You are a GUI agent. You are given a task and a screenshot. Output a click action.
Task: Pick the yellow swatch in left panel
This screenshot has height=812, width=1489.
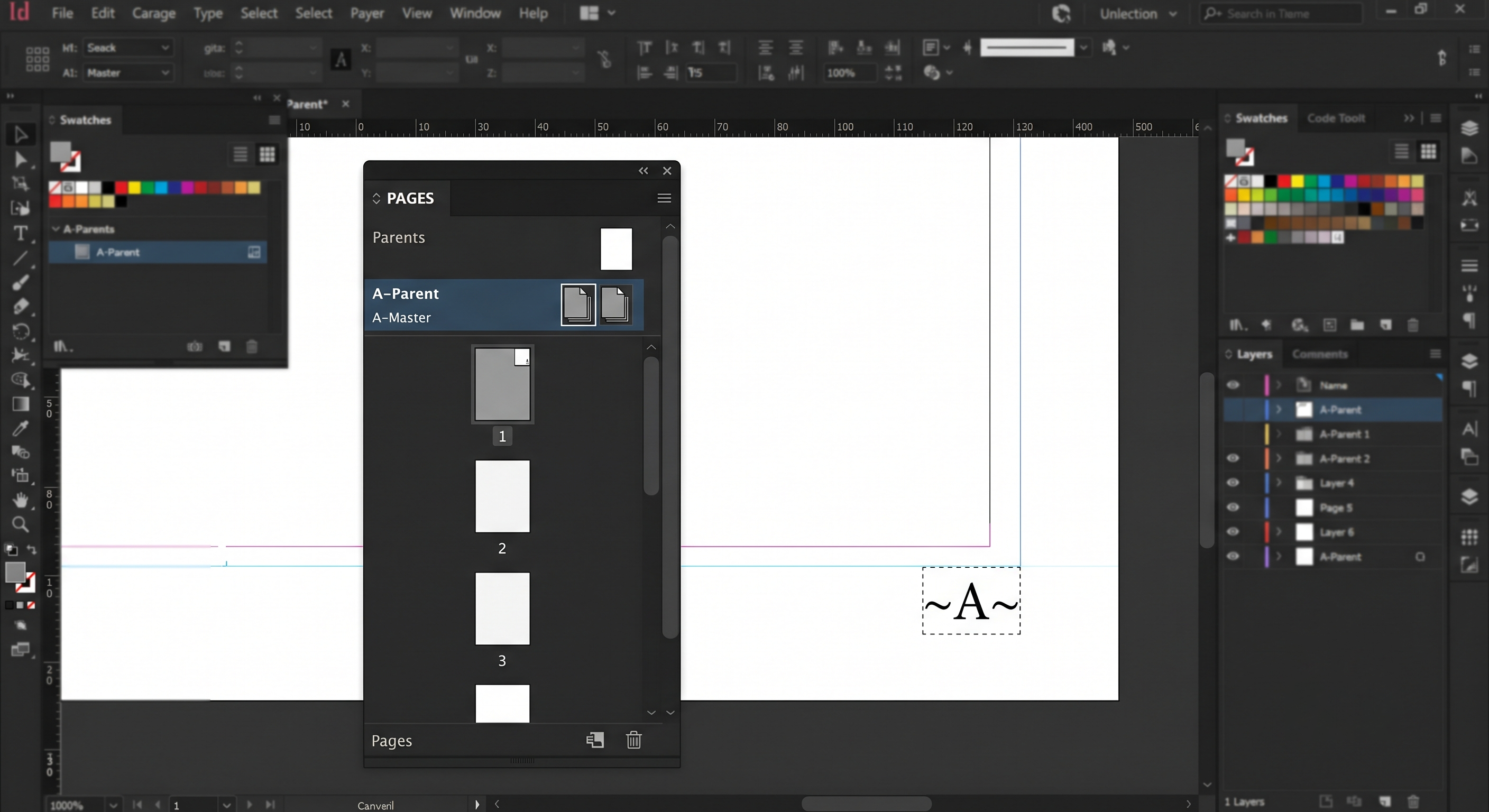134,187
